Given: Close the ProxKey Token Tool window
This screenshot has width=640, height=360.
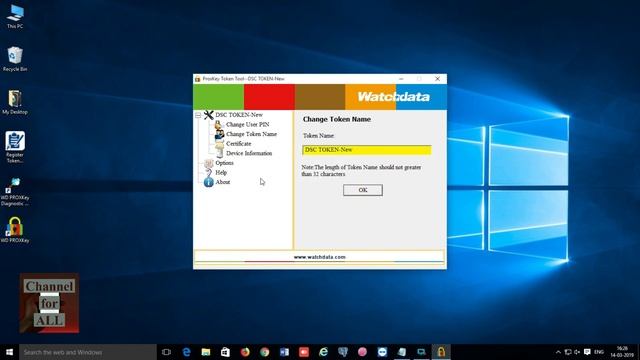Looking at the screenshot, I should [437, 79].
